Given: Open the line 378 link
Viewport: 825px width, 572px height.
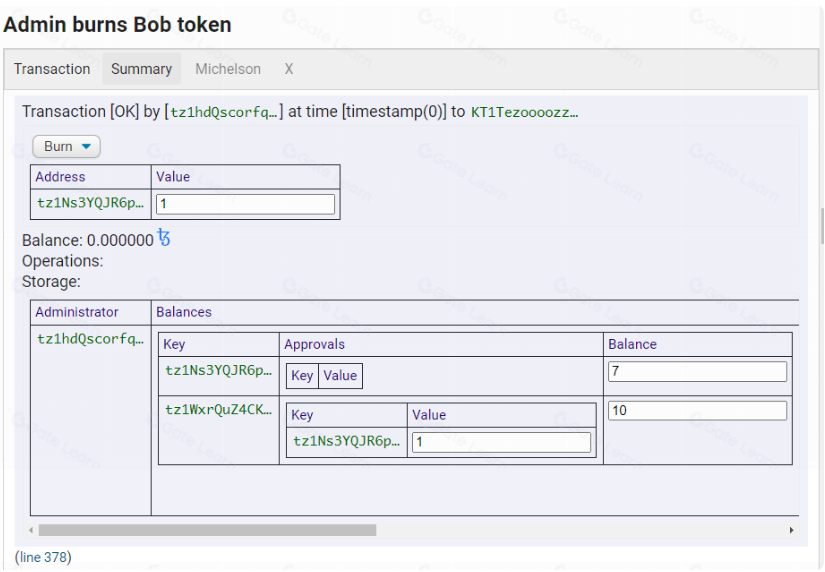Looking at the screenshot, I should 43,557.
